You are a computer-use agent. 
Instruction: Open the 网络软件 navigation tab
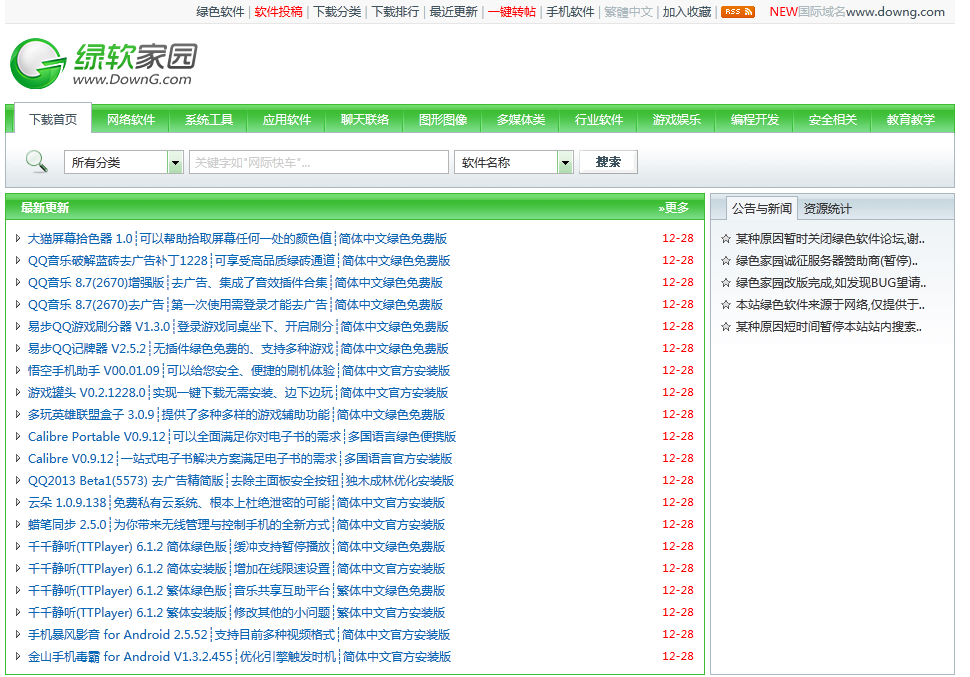tap(131, 119)
